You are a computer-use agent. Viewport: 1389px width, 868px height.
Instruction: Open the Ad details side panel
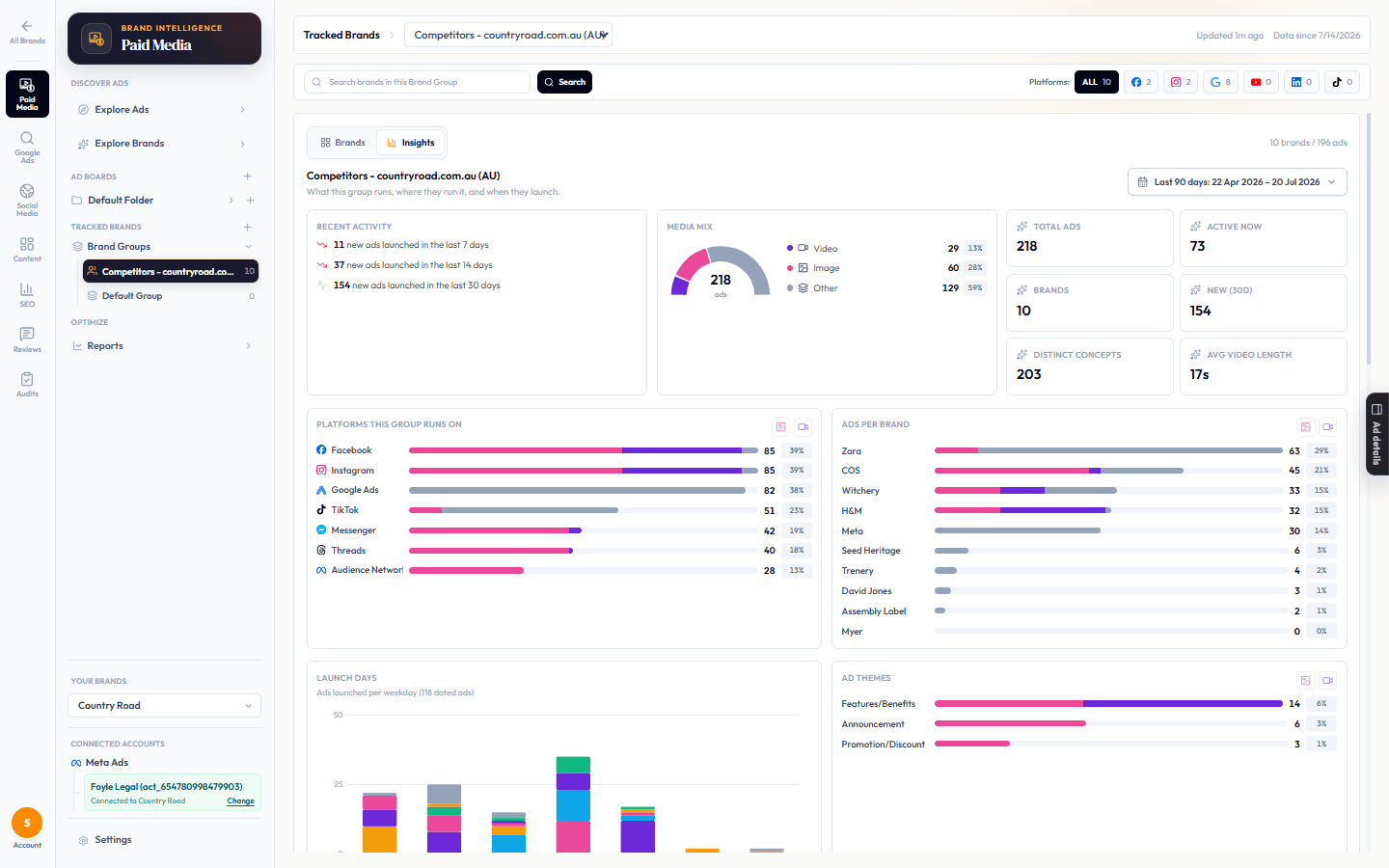pyautogui.click(x=1376, y=434)
